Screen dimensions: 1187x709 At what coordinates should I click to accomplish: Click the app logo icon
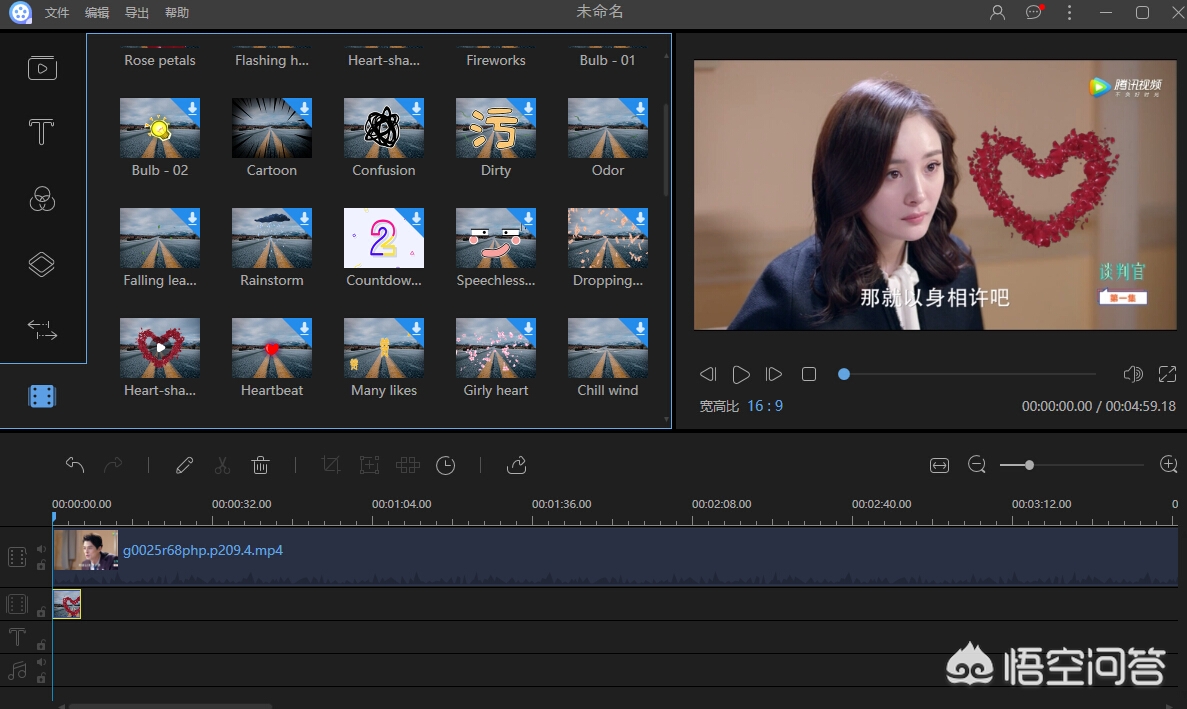[x=20, y=12]
